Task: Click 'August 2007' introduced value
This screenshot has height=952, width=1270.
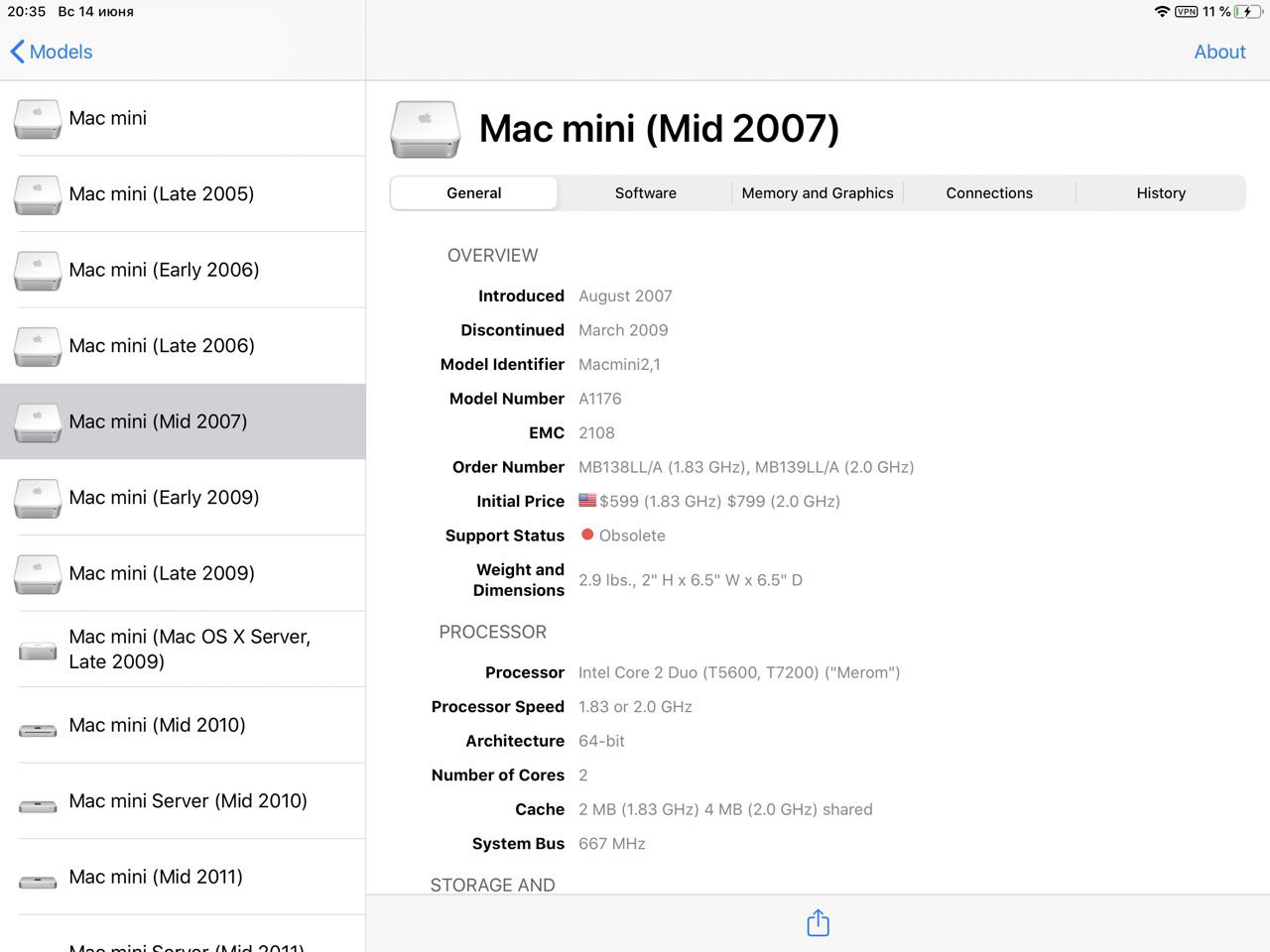Action: point(625,296)
